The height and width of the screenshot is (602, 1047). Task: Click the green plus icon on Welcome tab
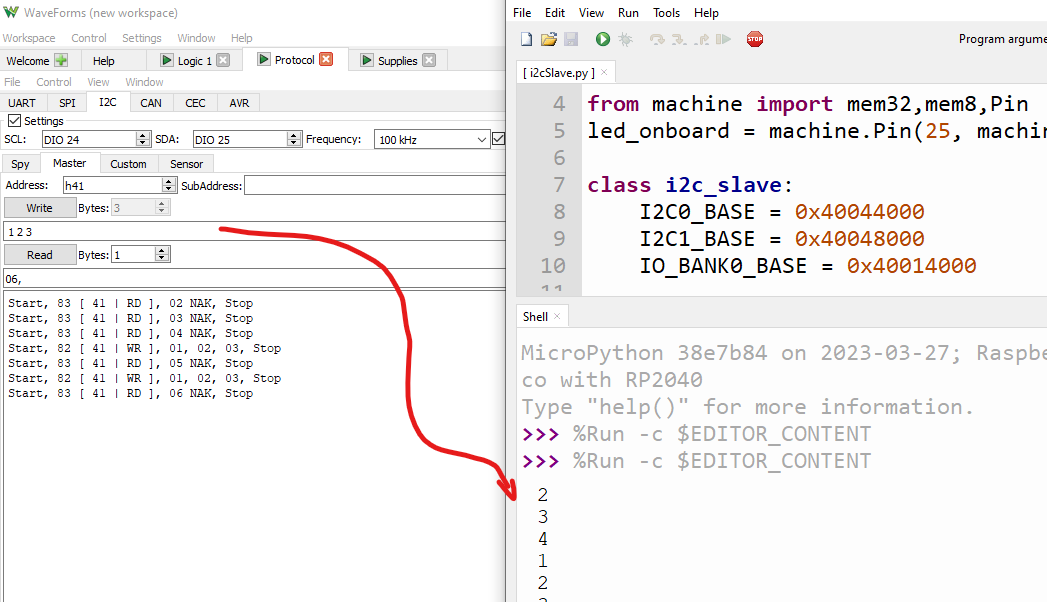click(60, 59)
